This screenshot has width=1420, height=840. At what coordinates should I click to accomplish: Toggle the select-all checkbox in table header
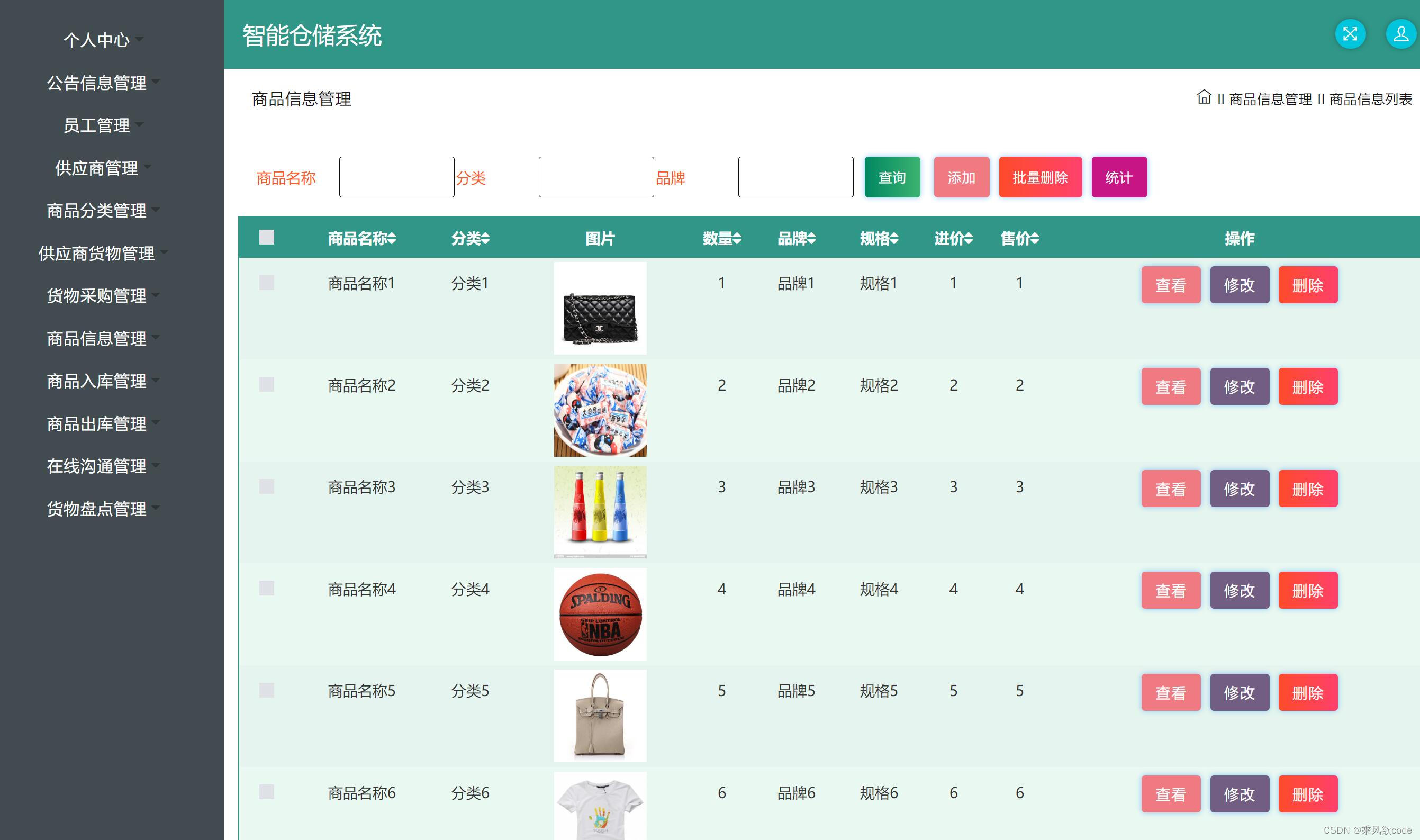(266, 238)
